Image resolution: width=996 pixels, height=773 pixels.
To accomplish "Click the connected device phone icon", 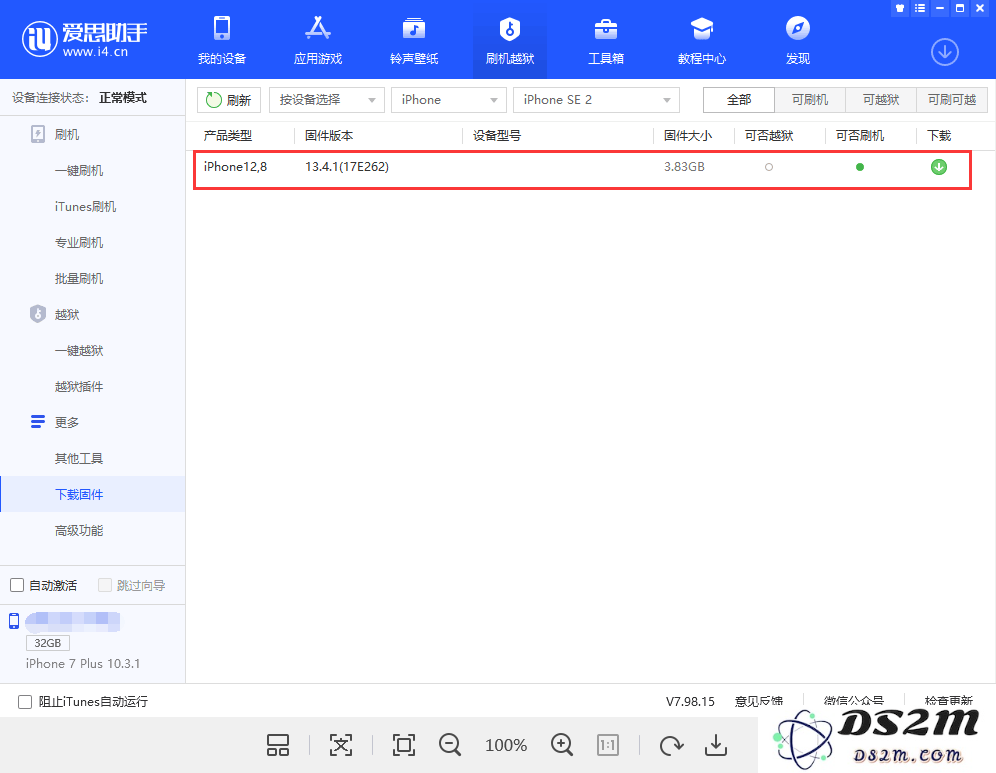I will (x=13, y=621).
